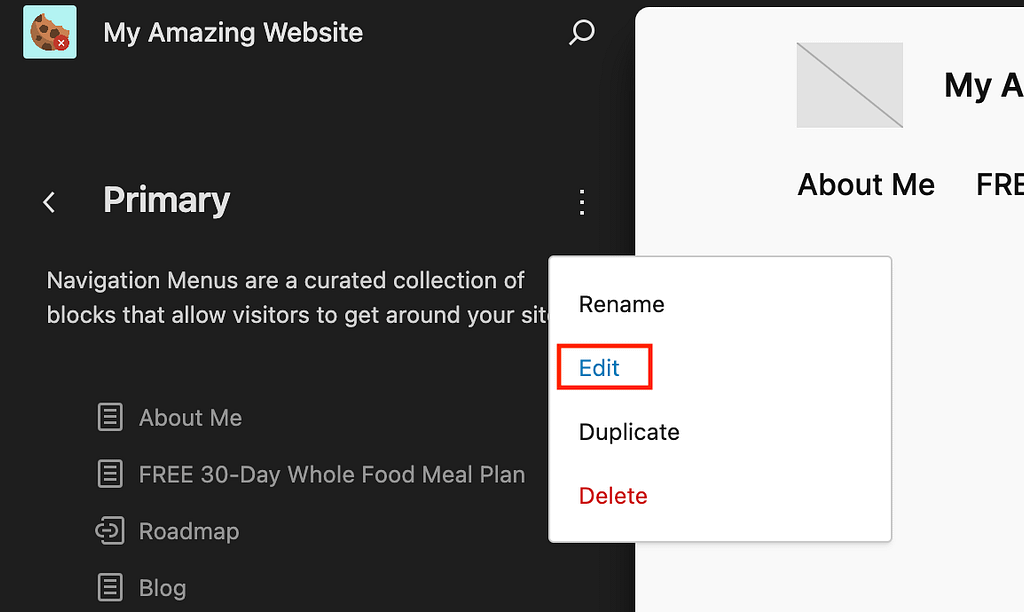Click the page icon beside FREE 30-Day plan item
The height and width of the screenshot is (612, 1024).
click(110, 474)
